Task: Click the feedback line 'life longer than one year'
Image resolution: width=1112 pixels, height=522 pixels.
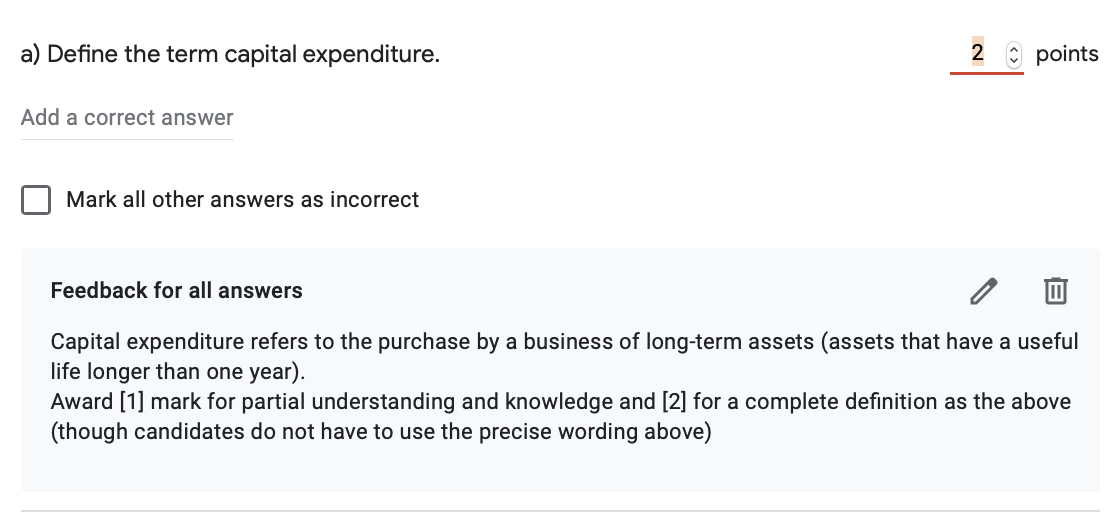Action: click(x=178, y=372)
